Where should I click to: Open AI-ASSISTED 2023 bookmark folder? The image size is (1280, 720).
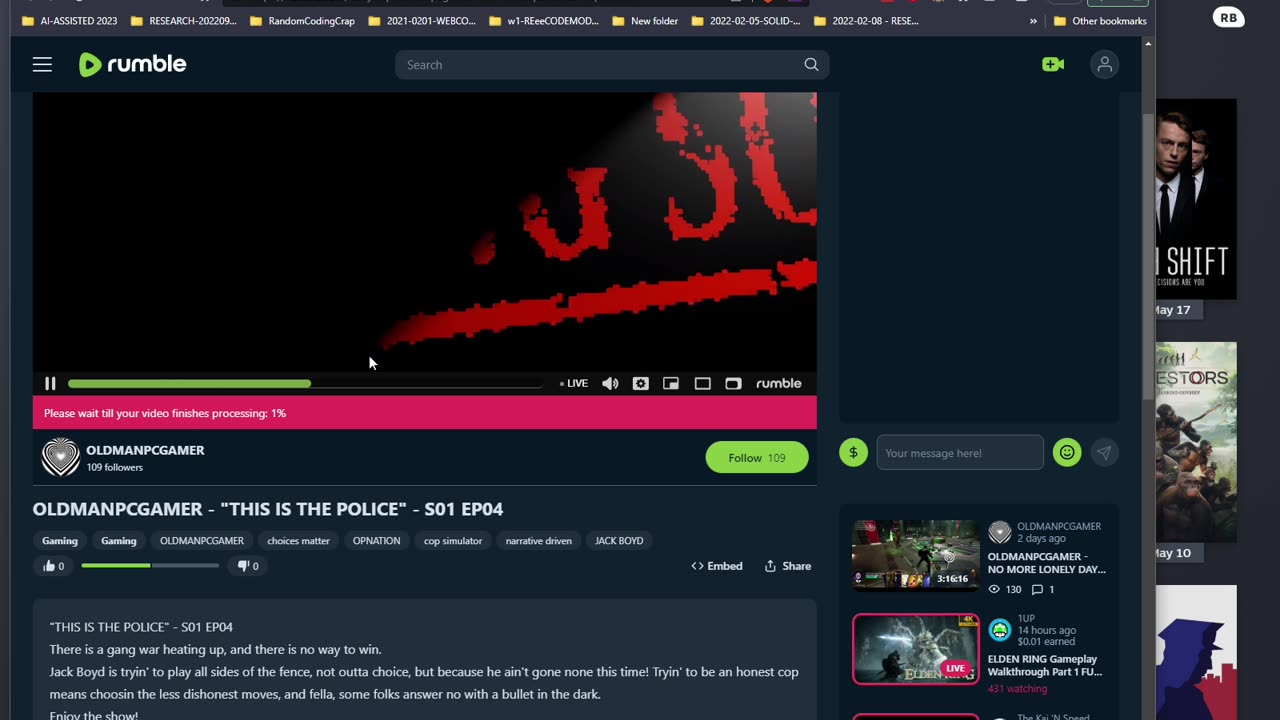tap(69, 21)
